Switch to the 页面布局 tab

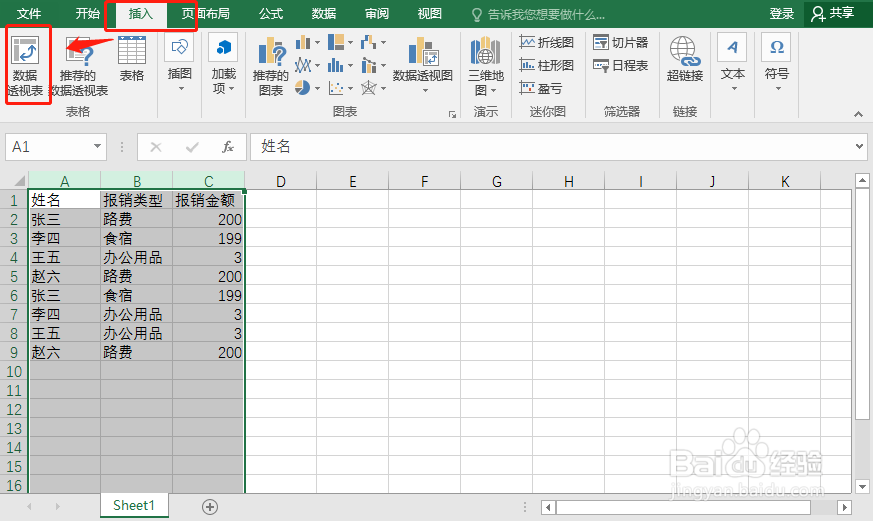pos(205,13)
